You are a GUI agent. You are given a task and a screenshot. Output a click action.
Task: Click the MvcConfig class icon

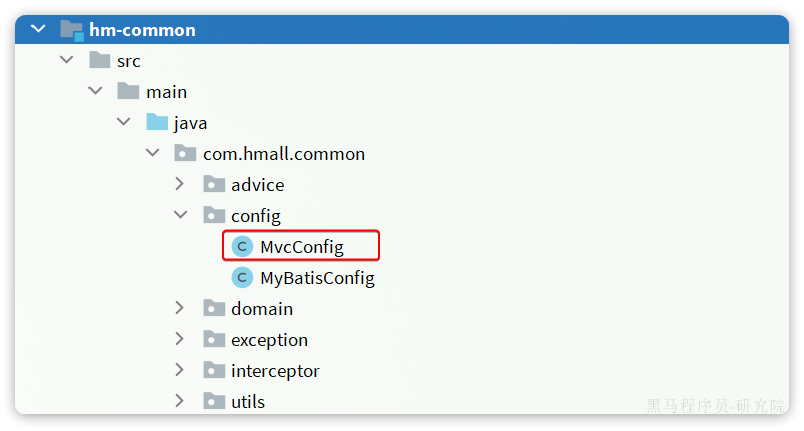click(242, 247)
